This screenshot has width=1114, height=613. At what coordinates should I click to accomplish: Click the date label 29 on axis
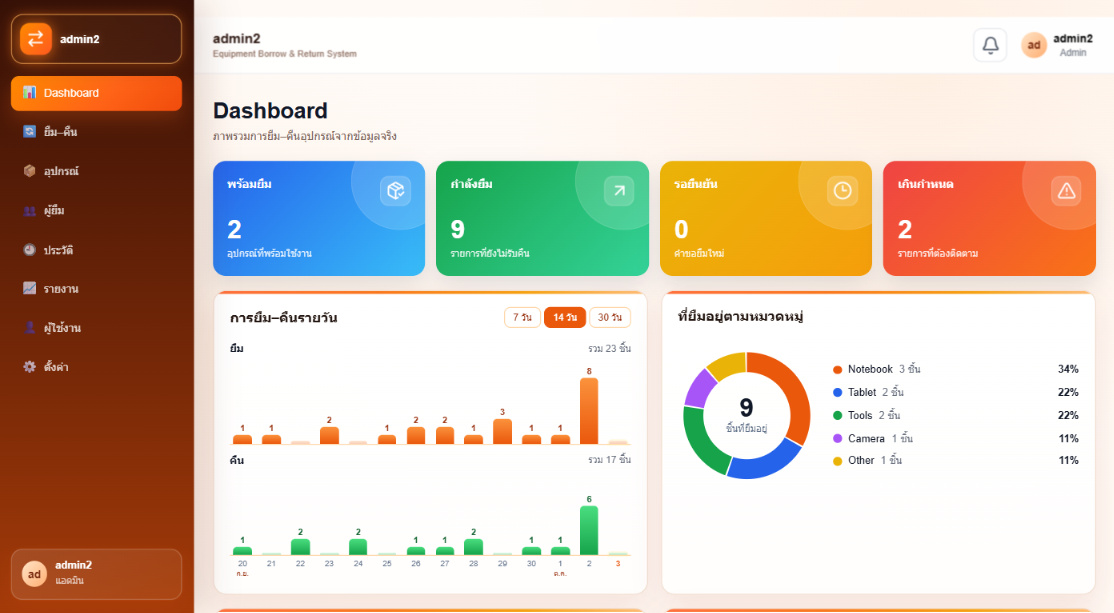(502, 563)
